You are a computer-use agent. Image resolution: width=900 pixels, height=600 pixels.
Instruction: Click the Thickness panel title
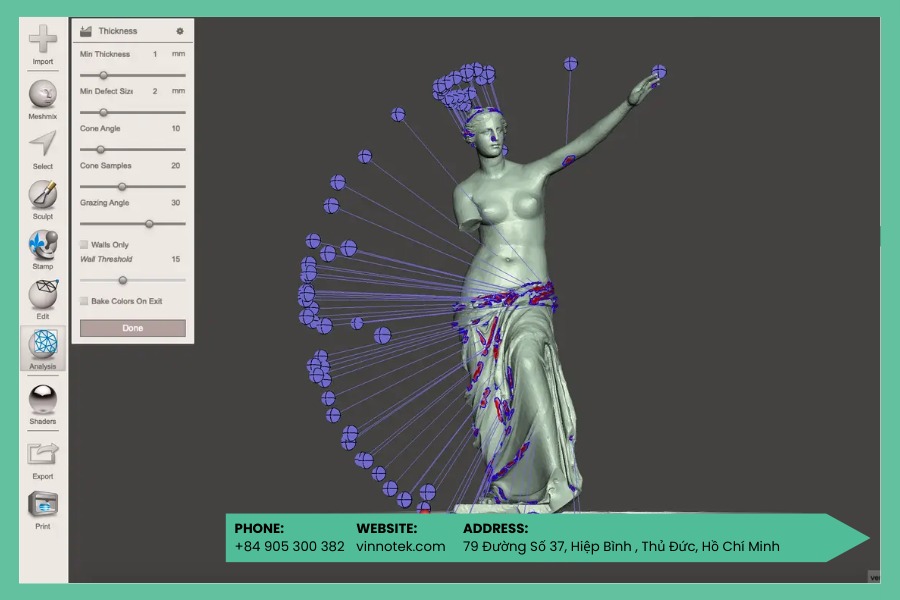[x=118, y=31]
